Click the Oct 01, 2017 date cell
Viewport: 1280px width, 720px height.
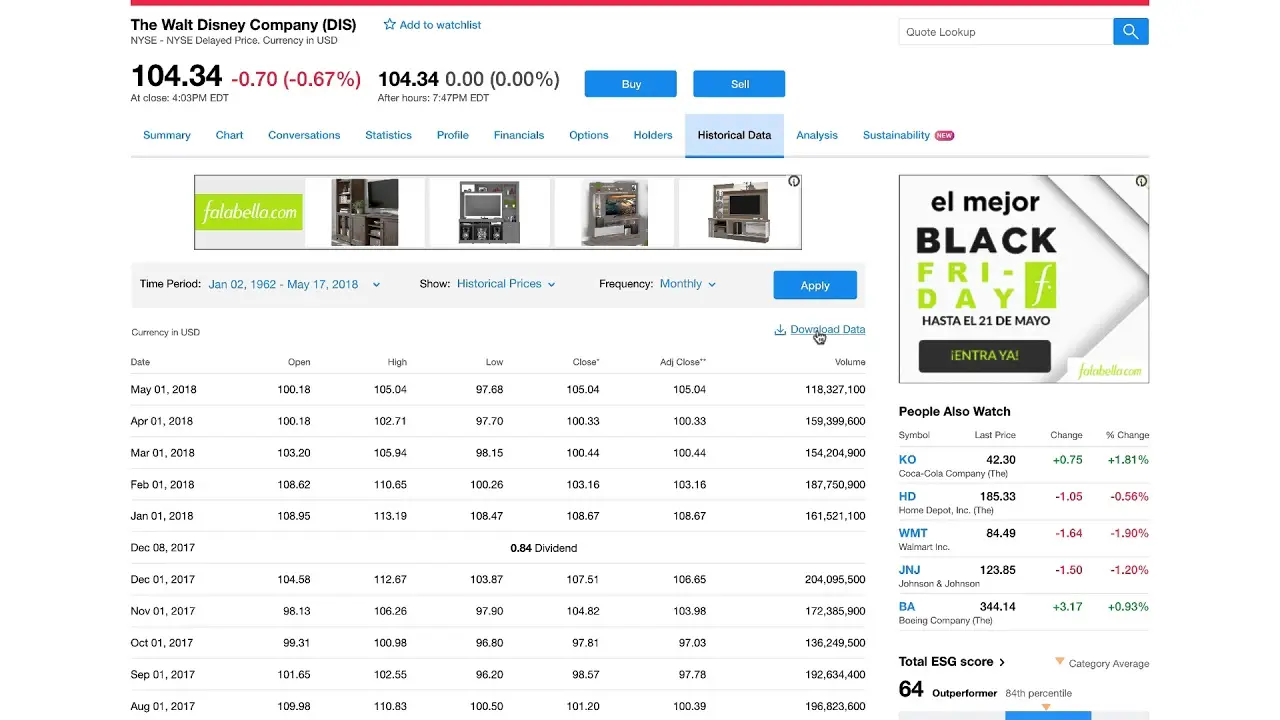[x=162, y=643]
